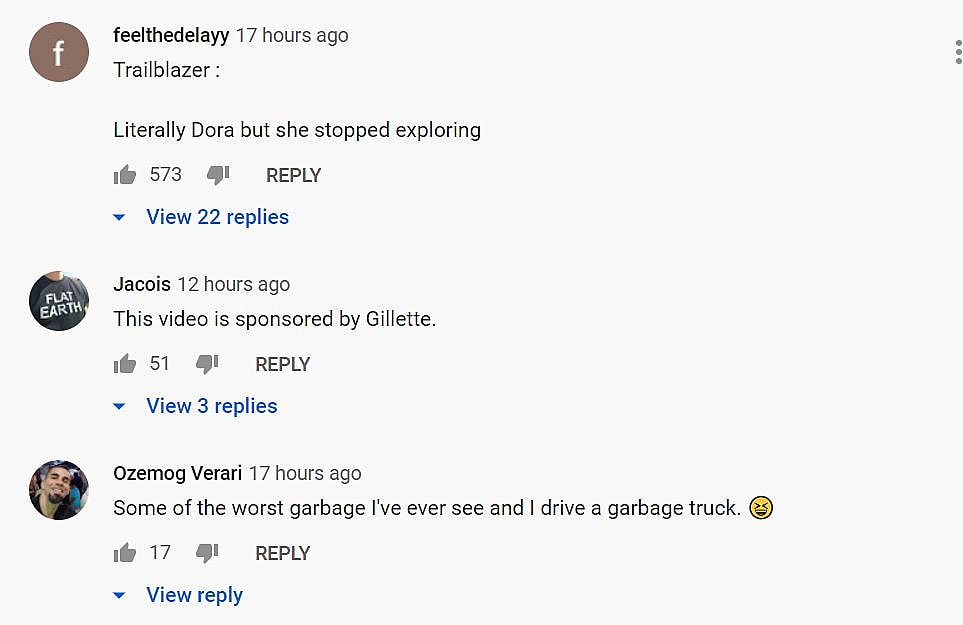Like Jacois's Gillette comment
963x625 pixels.
pos(125,365)
